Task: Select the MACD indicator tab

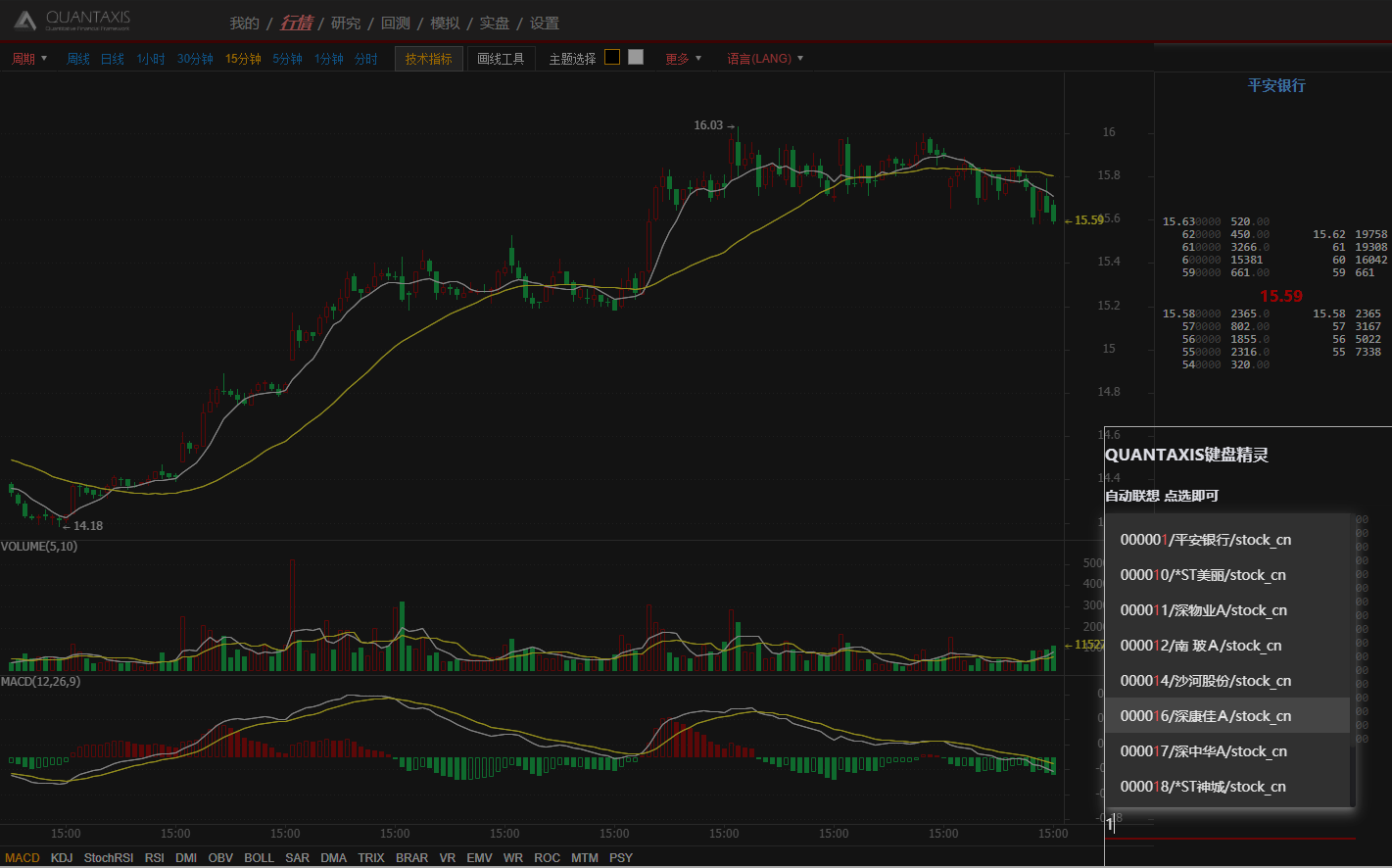Action: click(23, 858)
